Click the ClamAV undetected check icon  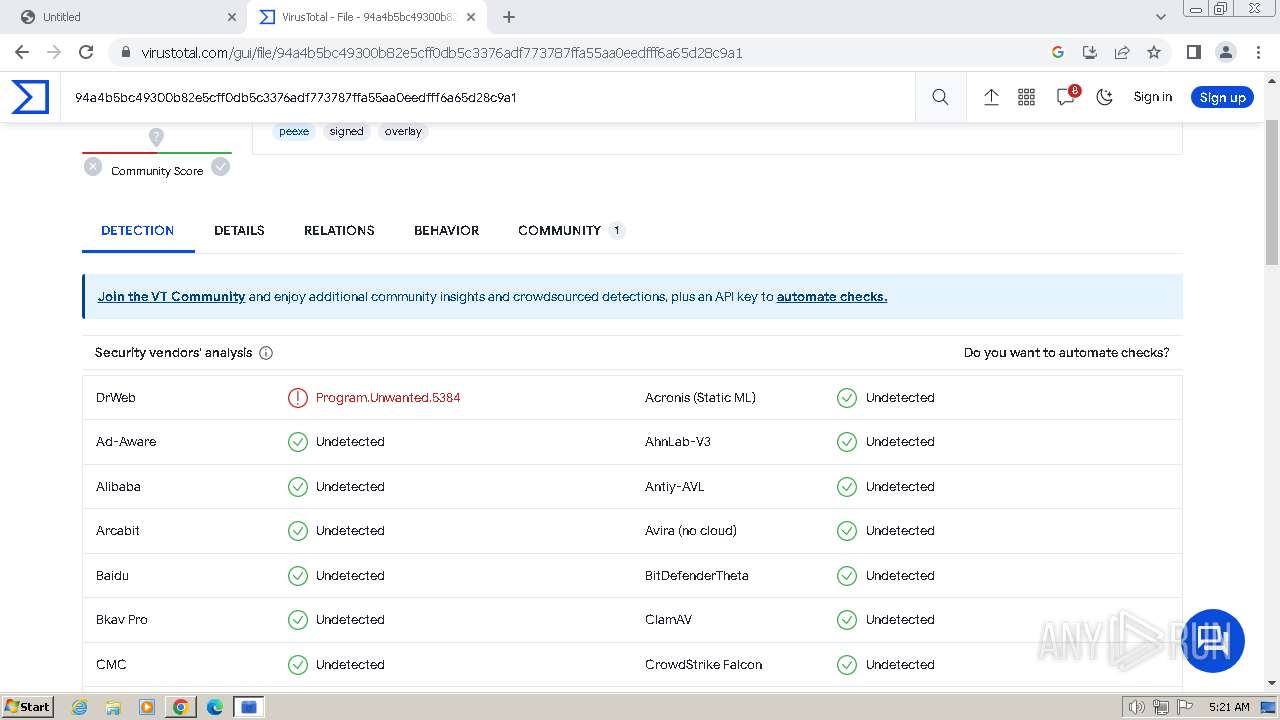(x=847, y=620)
